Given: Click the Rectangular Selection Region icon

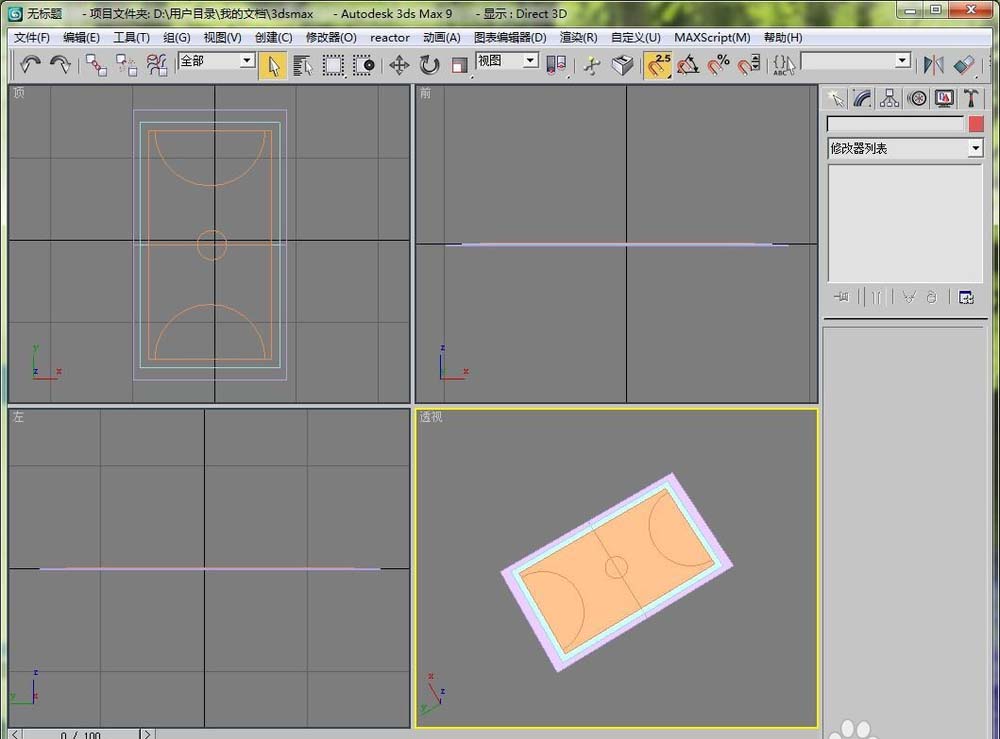Looking at the screenshot, I should [x=333, y=65].
